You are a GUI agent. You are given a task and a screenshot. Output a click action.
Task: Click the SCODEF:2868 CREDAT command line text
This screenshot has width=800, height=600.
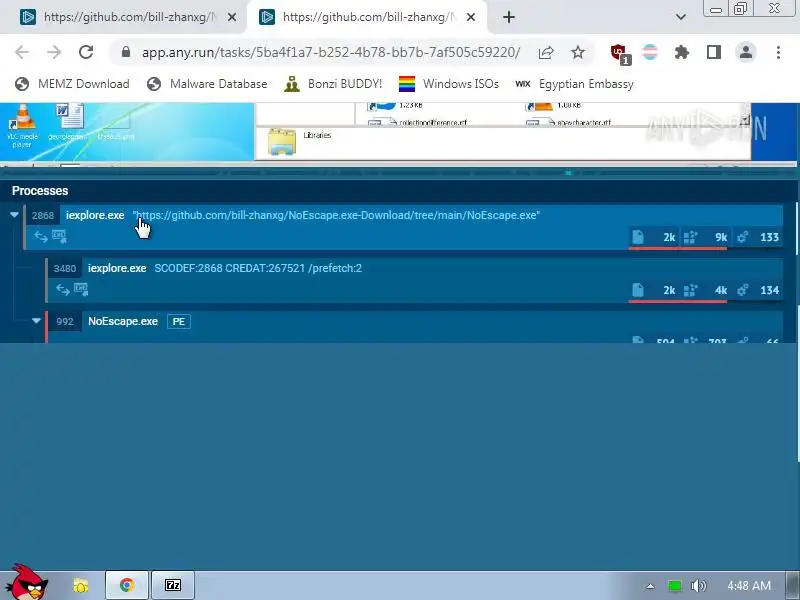pyautogui.click(x=258, y=268)
